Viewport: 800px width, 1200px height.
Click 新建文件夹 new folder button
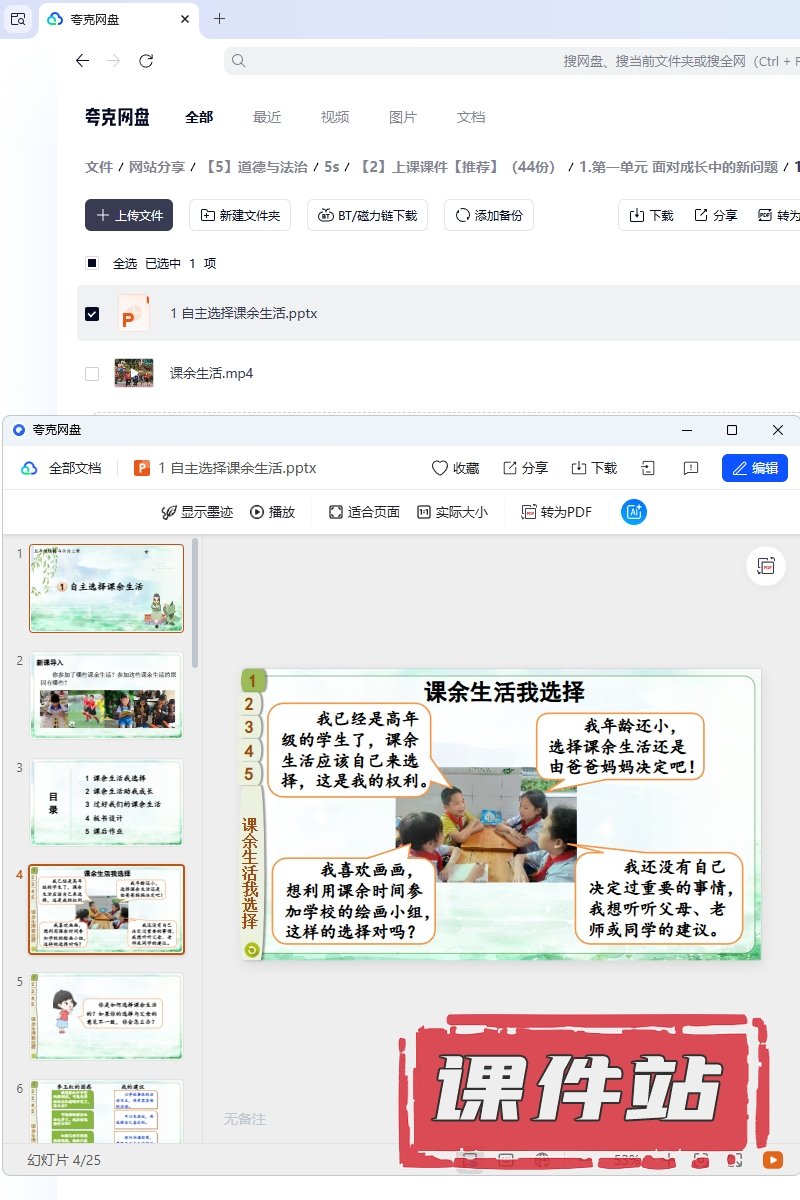[240, 215]
